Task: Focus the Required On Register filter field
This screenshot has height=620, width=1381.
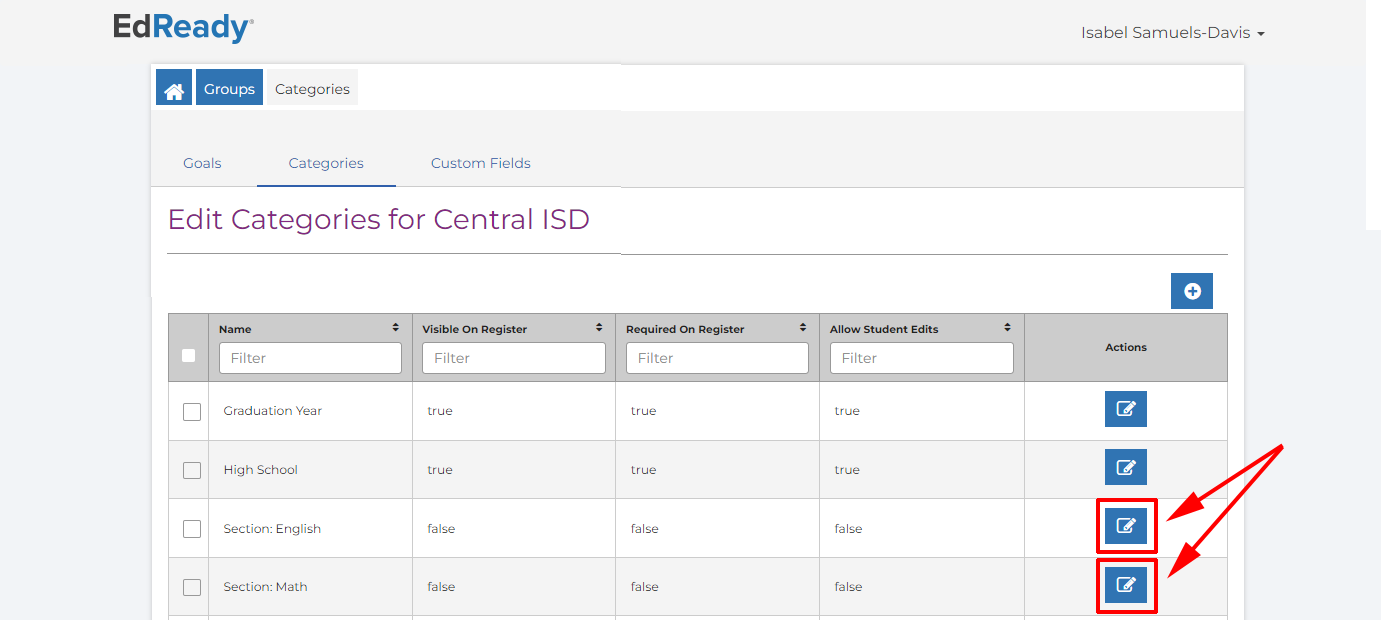Action: 717,358
